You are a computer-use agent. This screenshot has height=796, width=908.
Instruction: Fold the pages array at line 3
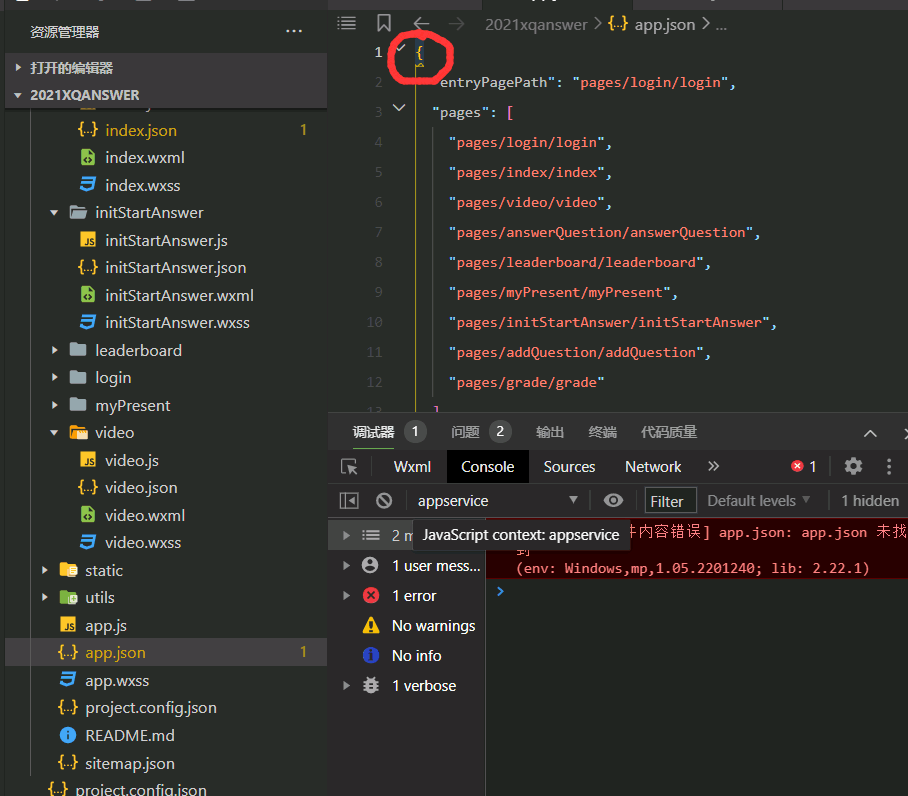pyautogui.click(x=399, y=108)
